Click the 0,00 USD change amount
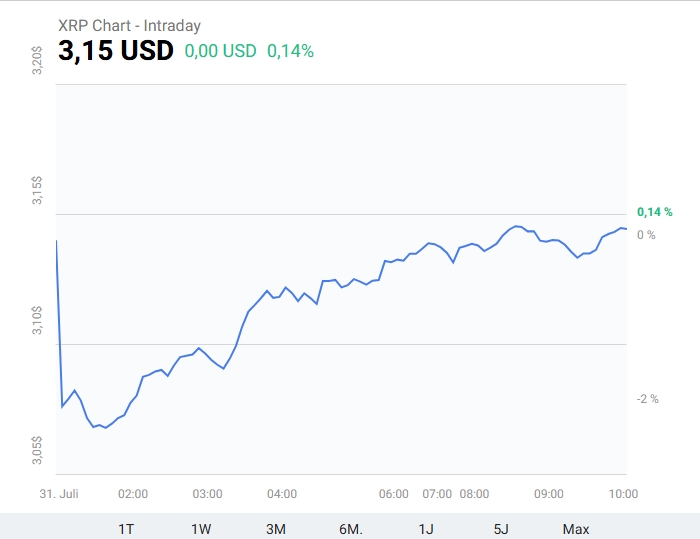 (221, 51)
